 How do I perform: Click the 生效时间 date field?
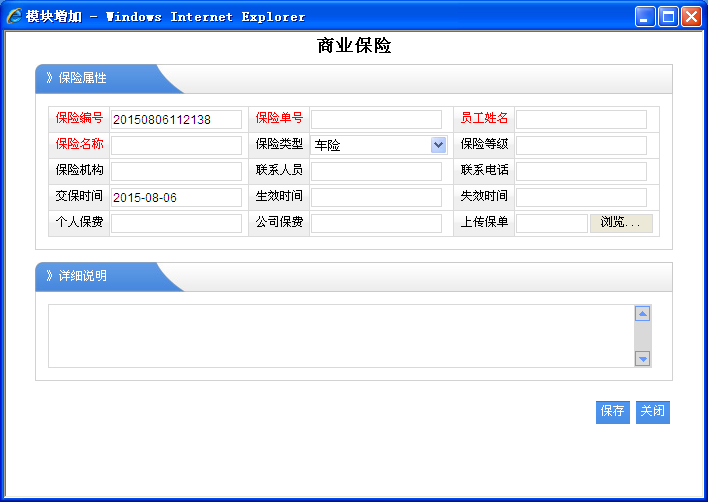[x=376, y=198]
